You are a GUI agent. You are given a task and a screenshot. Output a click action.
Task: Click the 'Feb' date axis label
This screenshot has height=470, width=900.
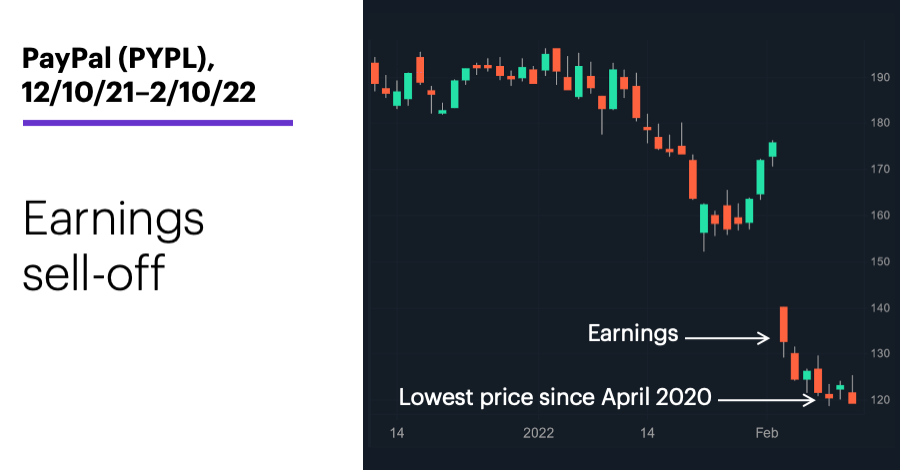(767, 433)
